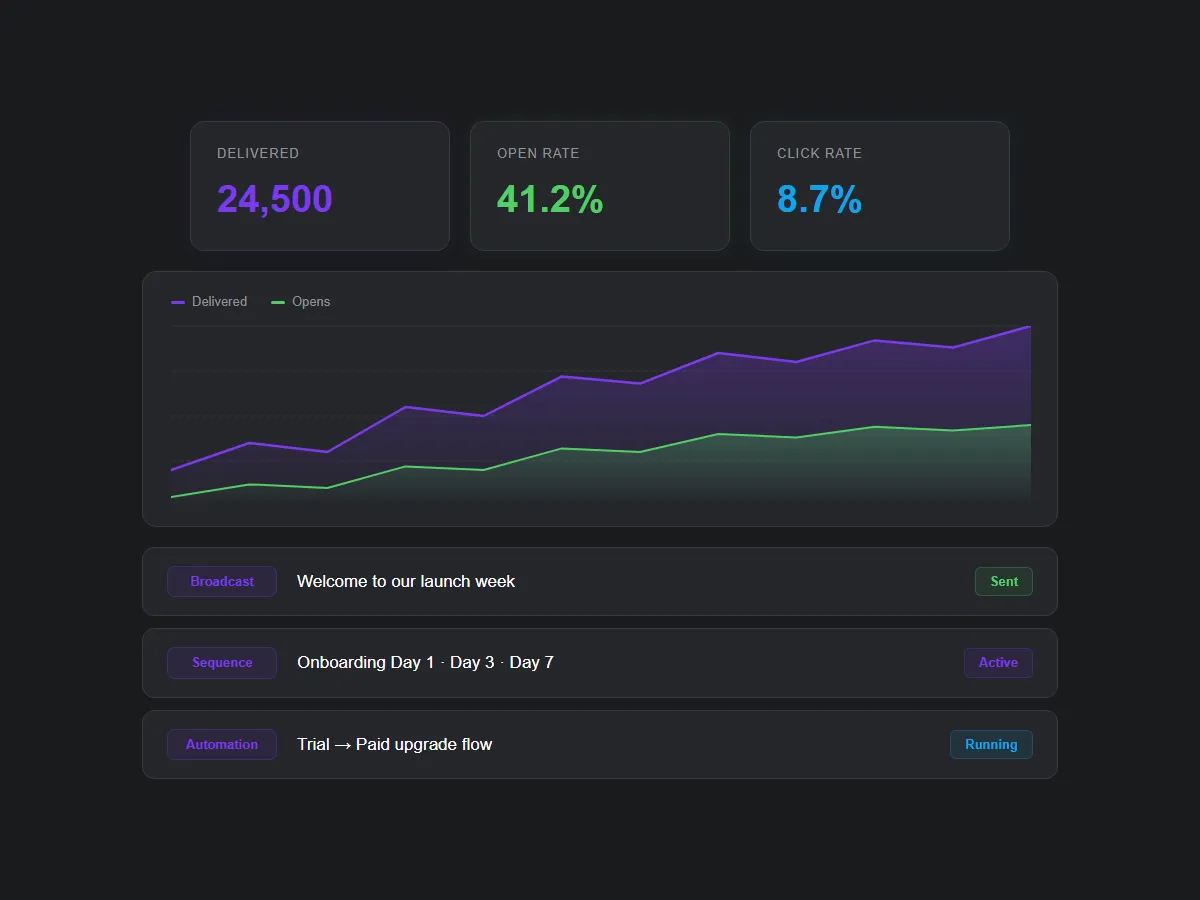Select the OPEN RATE card heading
Screen dimensions: 1200x900
[x=538, y=153]
